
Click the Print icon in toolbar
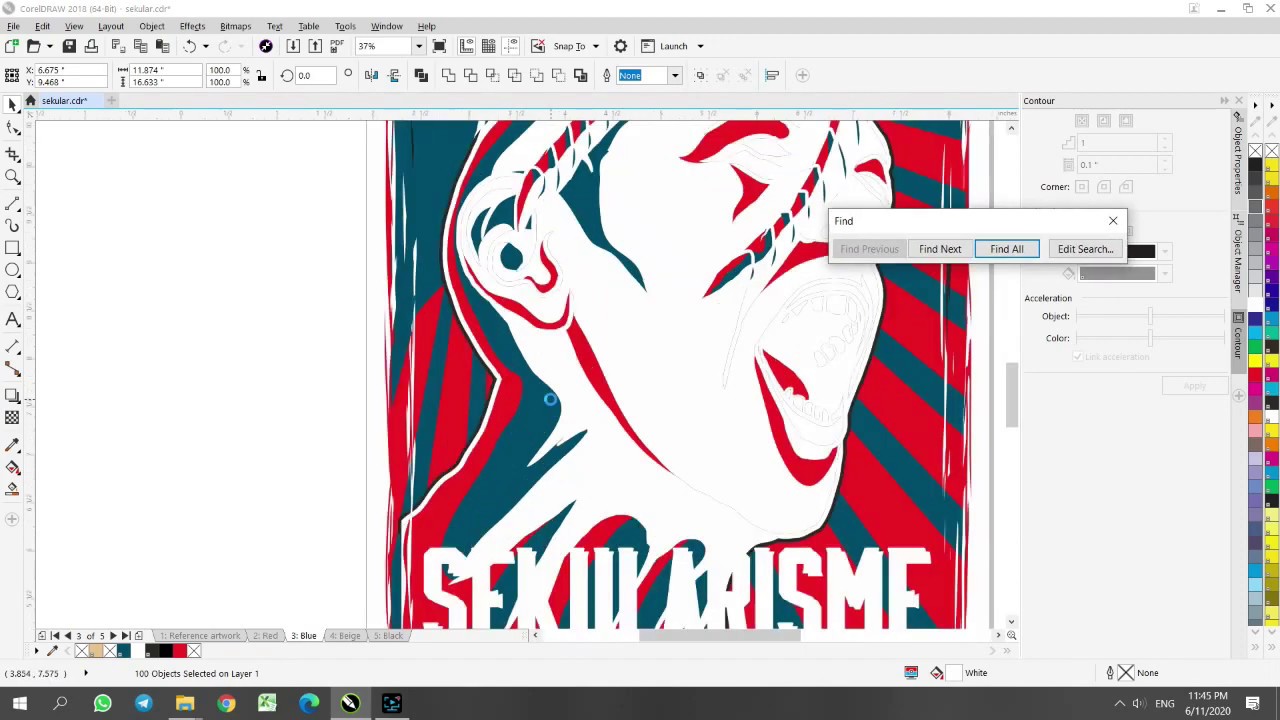click(91, 46)
